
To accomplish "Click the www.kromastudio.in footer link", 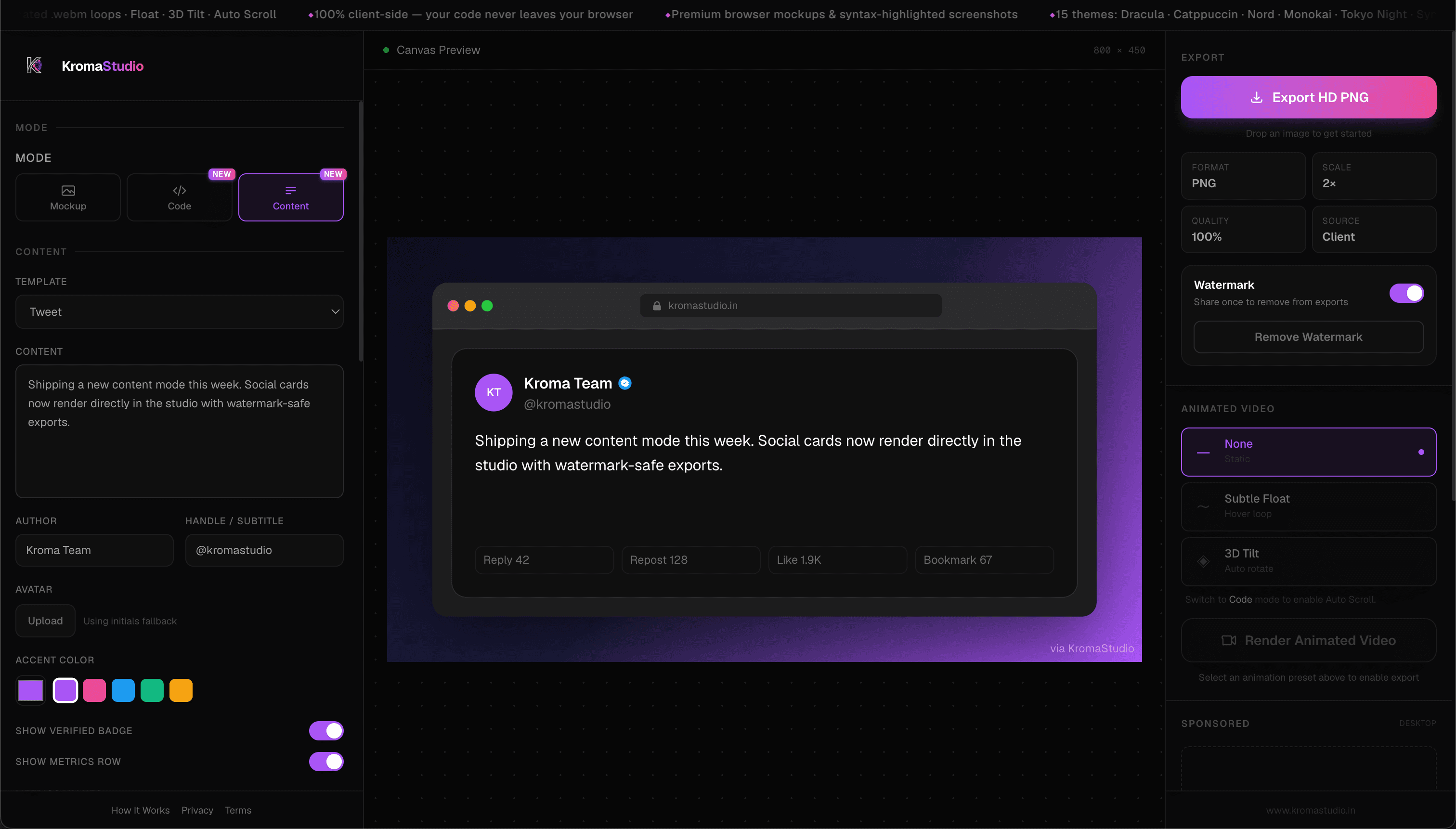I will pyautogui.click(x=1310, y=810).
